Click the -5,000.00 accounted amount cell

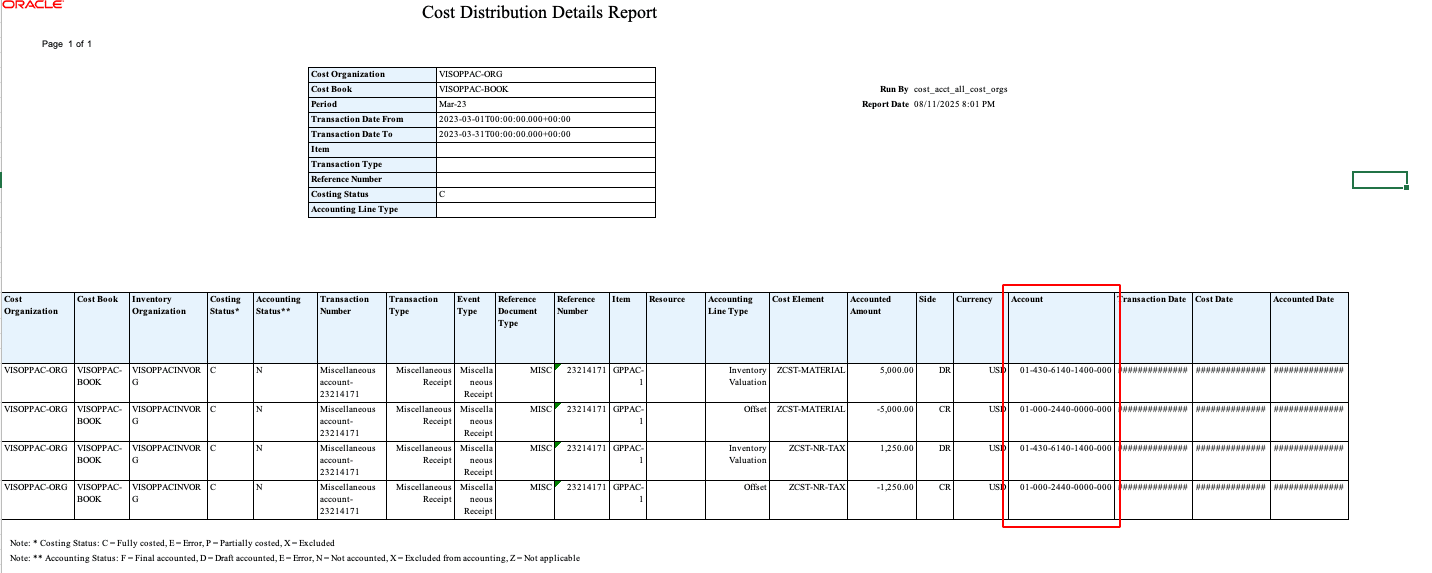[882, 421]
